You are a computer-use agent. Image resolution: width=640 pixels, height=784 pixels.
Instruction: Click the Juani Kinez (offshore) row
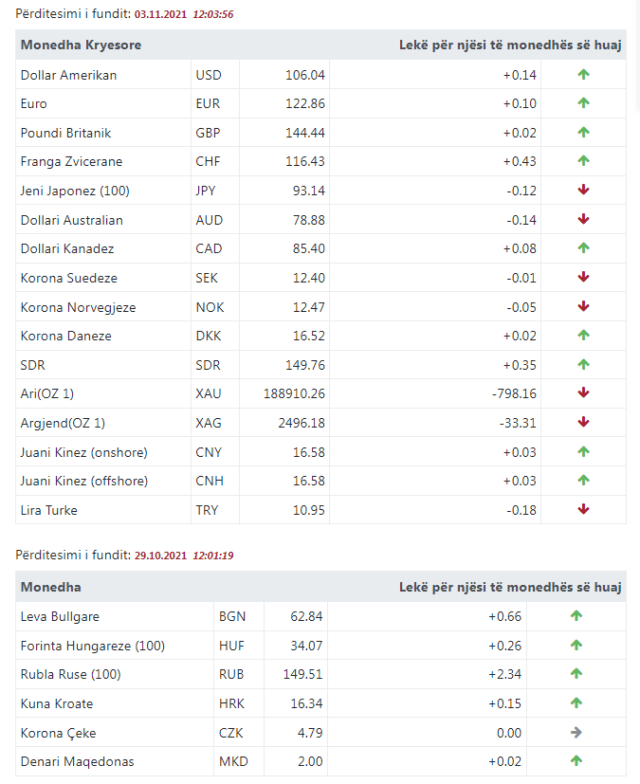point(84,481)
